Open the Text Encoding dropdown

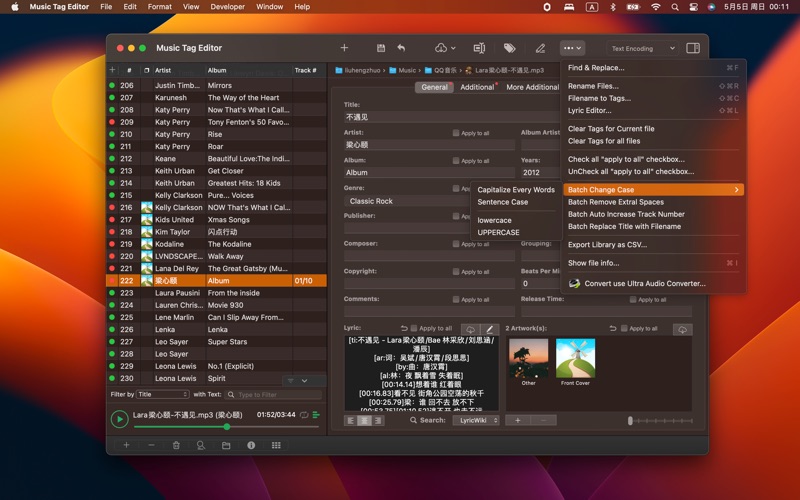tap(643, 48)
